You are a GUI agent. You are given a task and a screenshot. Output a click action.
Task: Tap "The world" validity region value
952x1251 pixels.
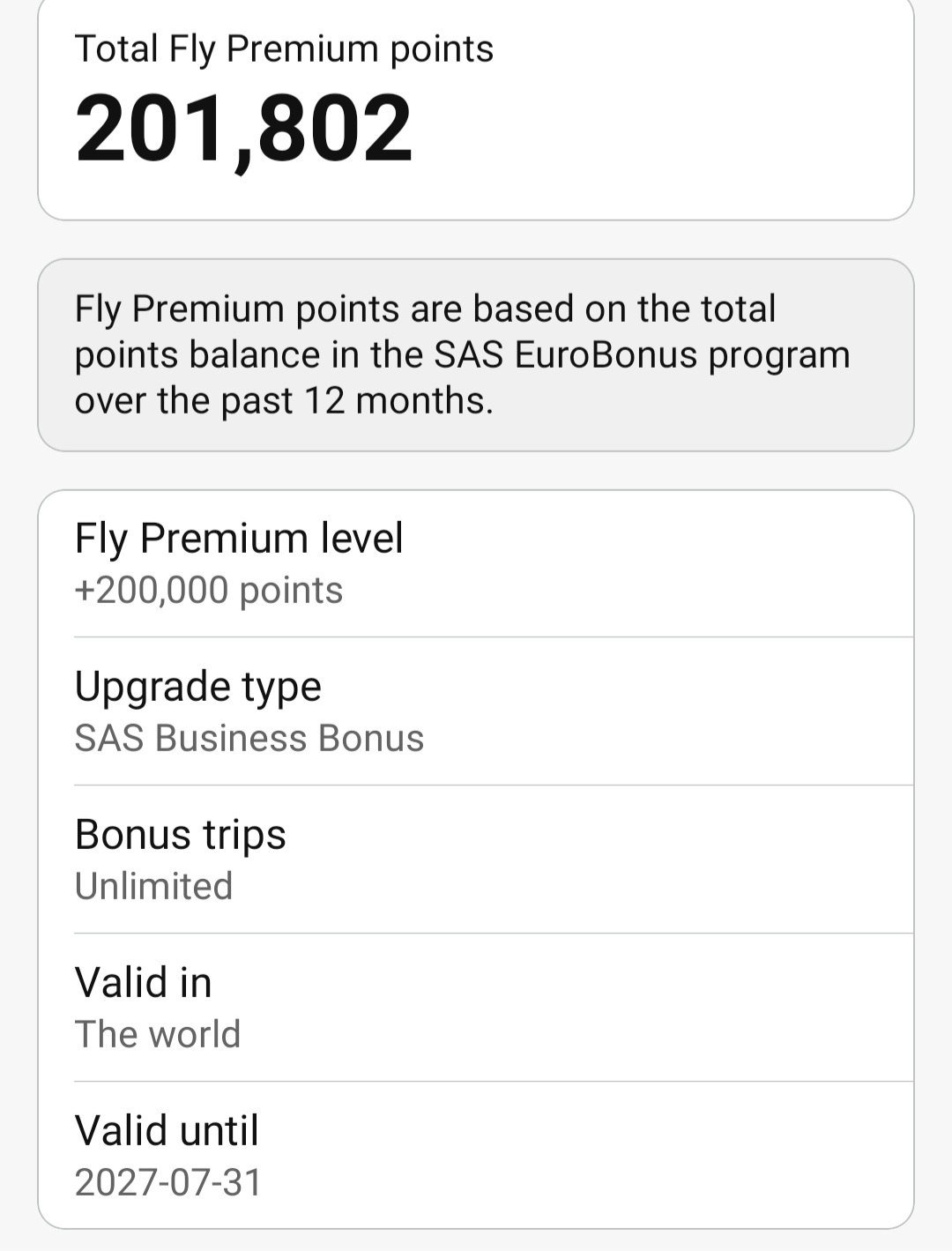(x=158, y=1034)
